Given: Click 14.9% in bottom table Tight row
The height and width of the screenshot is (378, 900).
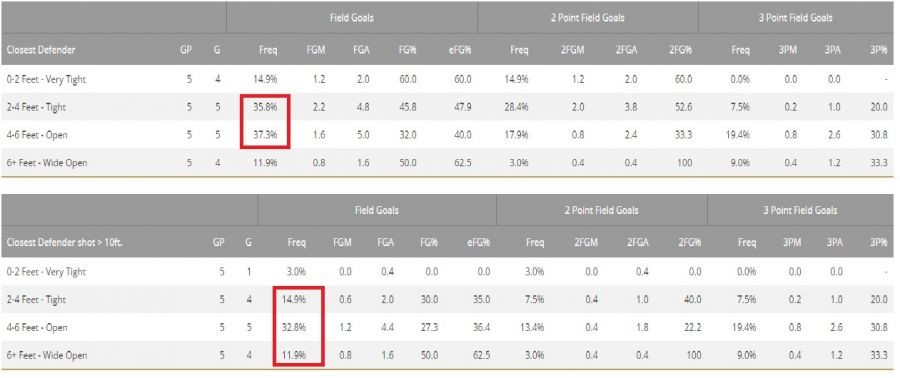Looking at the screenshot, I should click(294, 299).
